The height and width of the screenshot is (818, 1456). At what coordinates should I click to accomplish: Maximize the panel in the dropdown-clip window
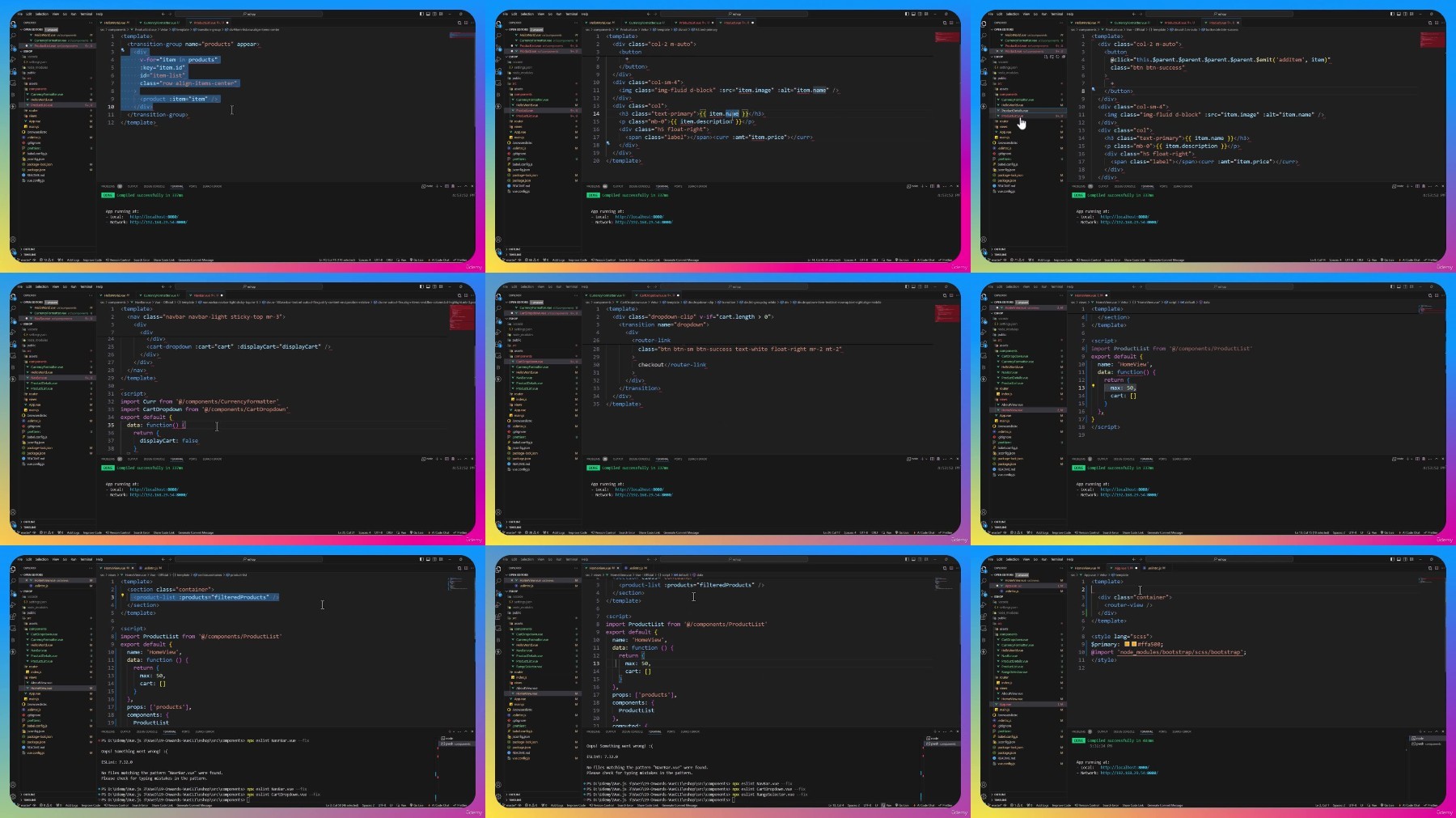coord(951,459)
